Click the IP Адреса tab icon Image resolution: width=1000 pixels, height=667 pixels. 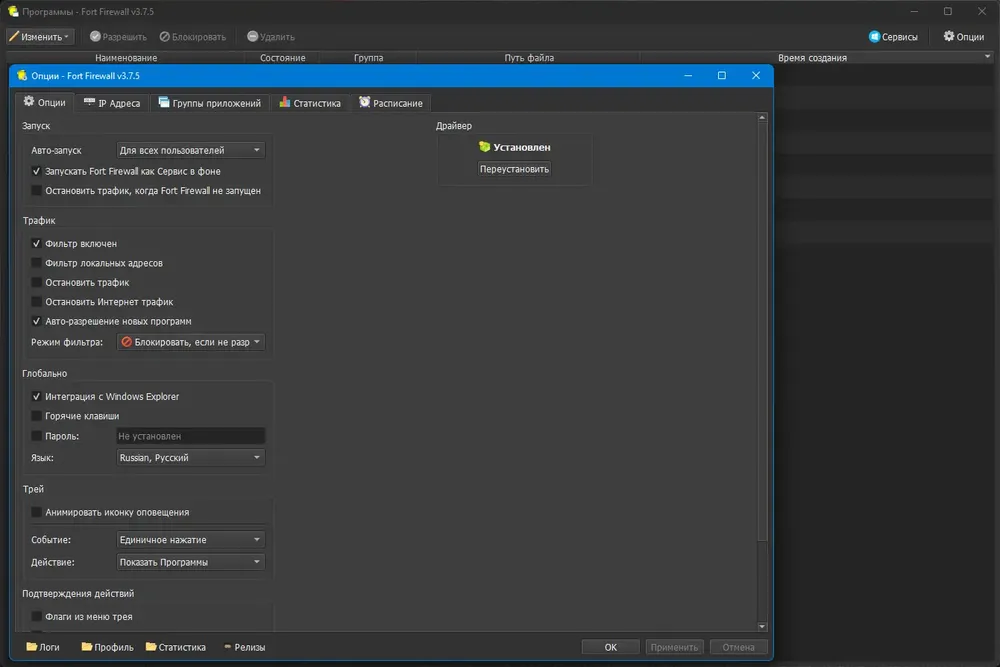[89, 102]
